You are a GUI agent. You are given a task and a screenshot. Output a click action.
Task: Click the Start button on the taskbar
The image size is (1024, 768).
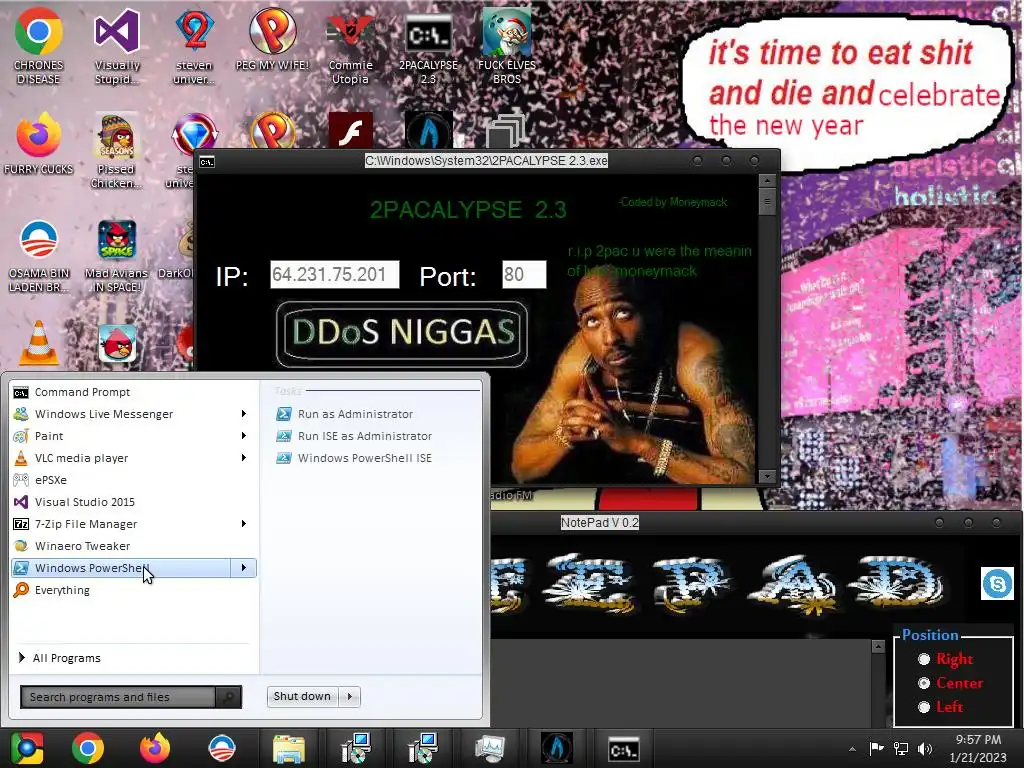(26, 748)
